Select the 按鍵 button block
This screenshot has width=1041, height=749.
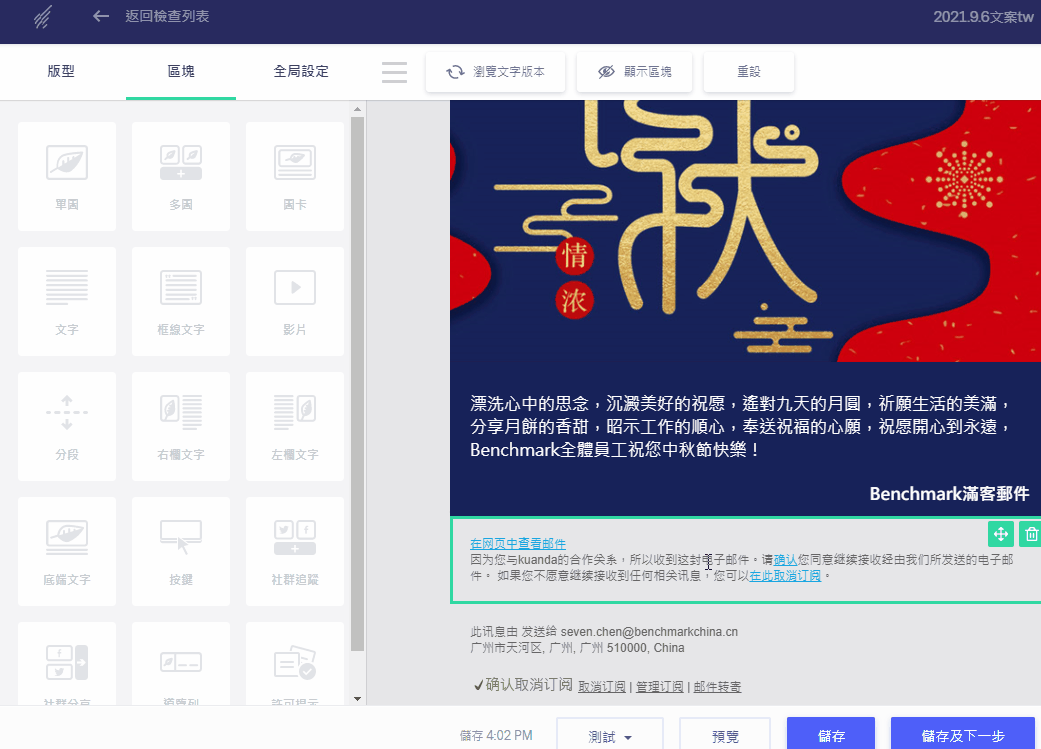point(181,551)
